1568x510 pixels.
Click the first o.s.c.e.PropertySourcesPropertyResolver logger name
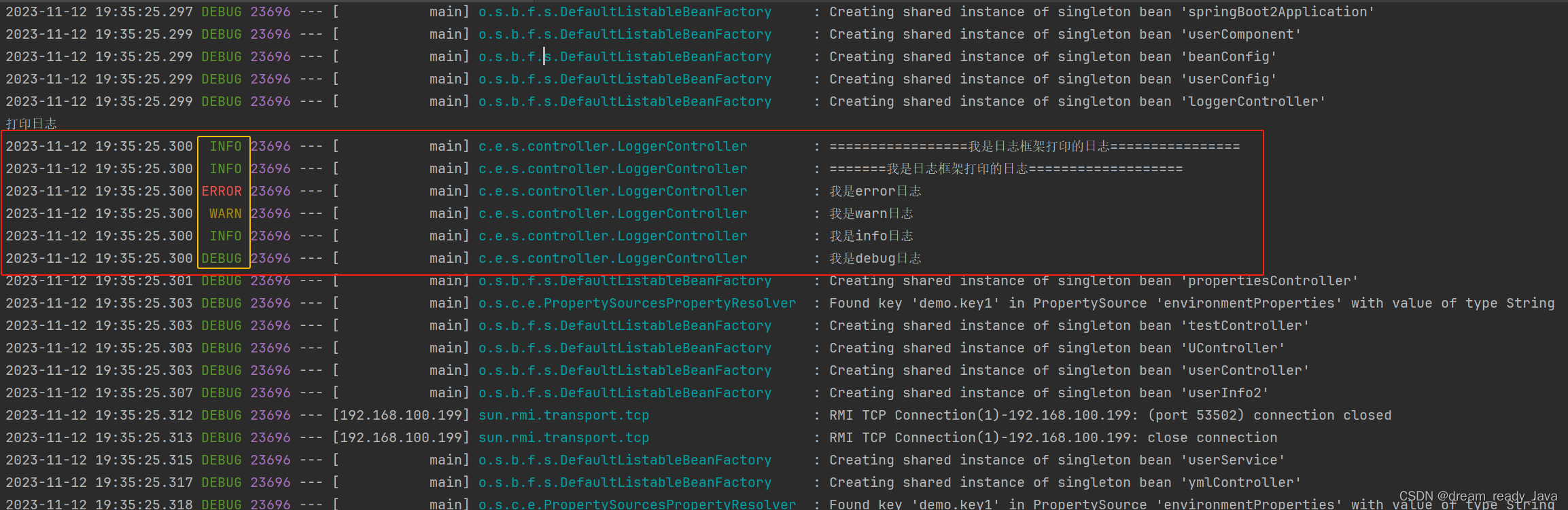tap(637, 303)
